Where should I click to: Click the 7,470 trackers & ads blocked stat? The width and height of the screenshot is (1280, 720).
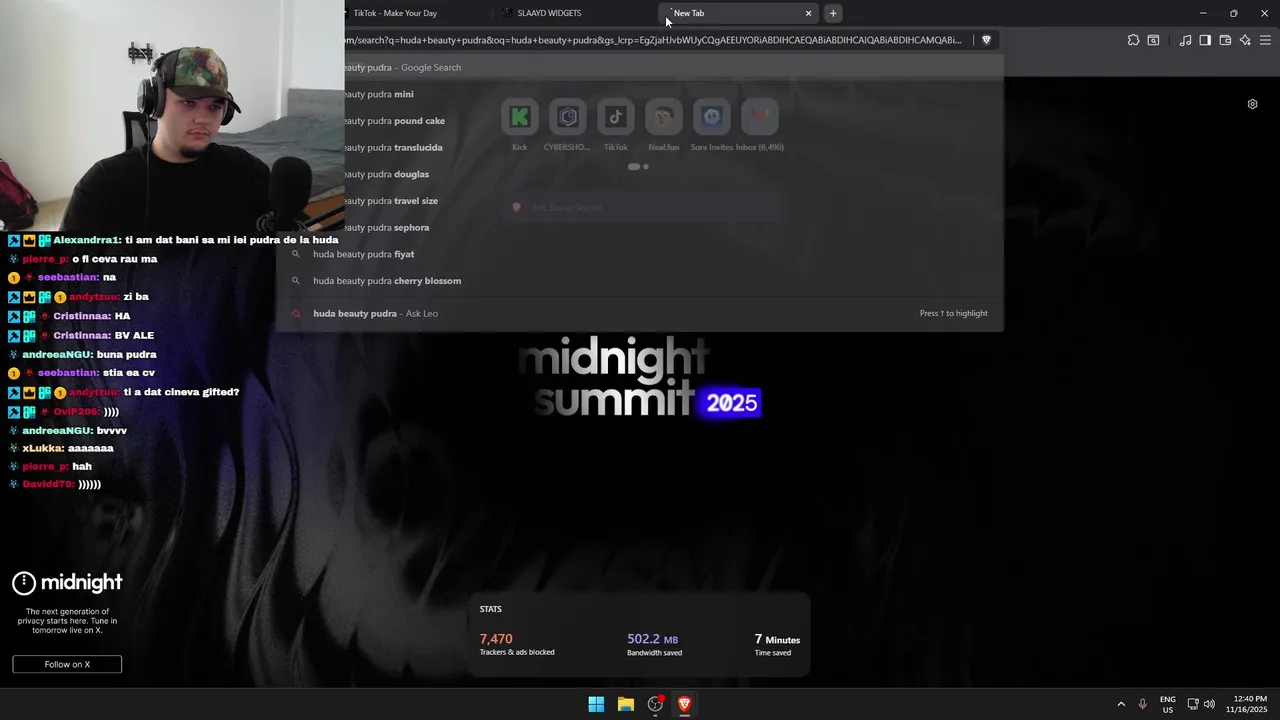click(x=516, y=645)
